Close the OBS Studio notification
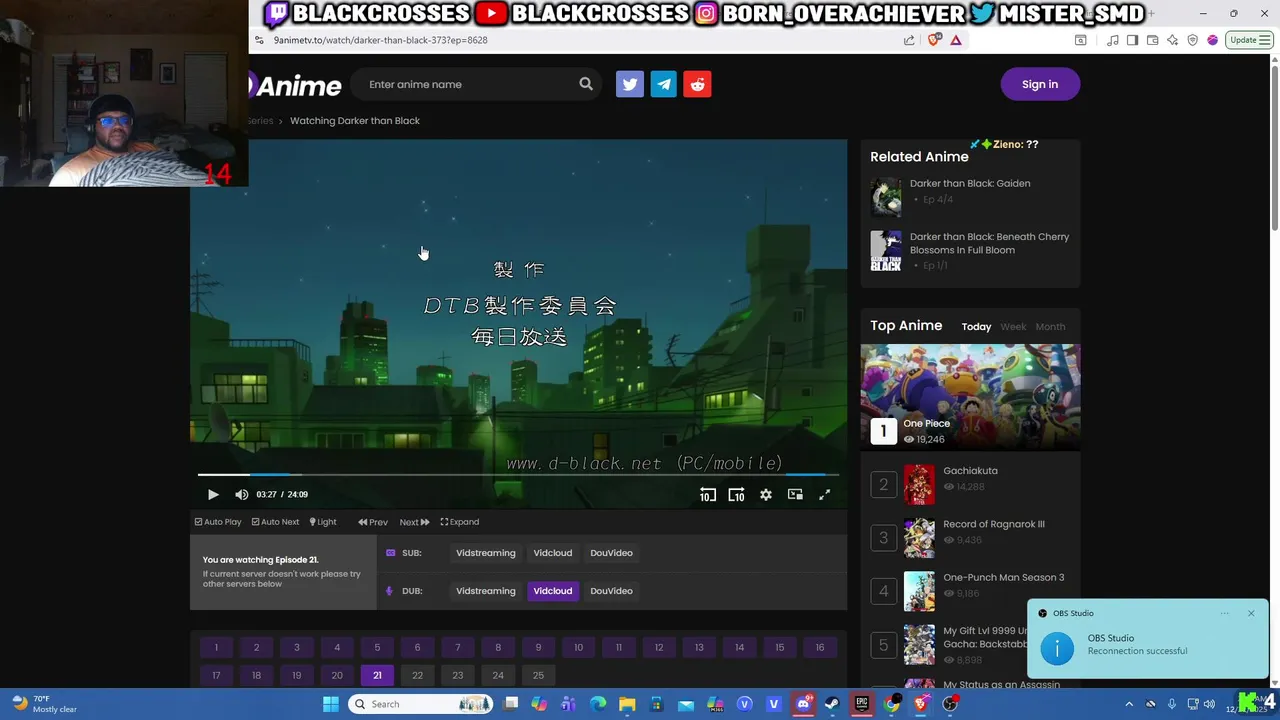1280x720 pixels. 1251,613
